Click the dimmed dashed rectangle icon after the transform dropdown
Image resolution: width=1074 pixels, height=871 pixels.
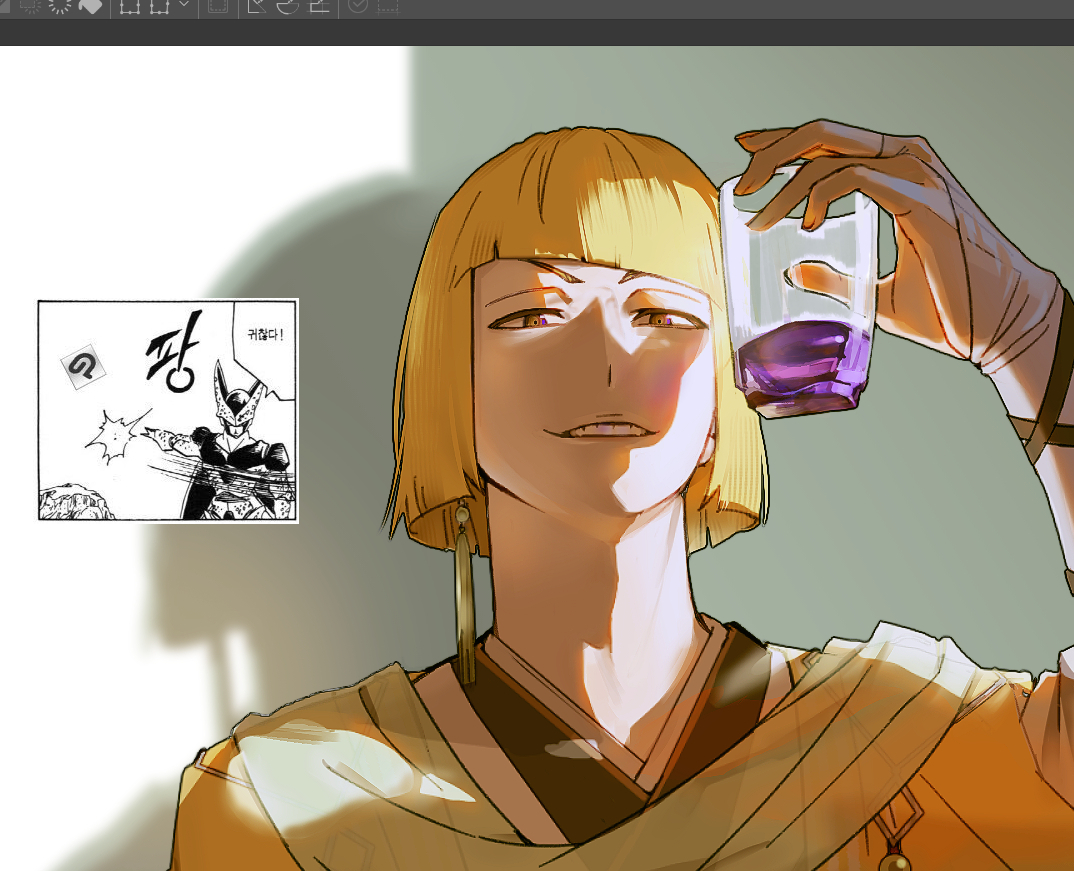pyautogui.click(x=218, y=6)
